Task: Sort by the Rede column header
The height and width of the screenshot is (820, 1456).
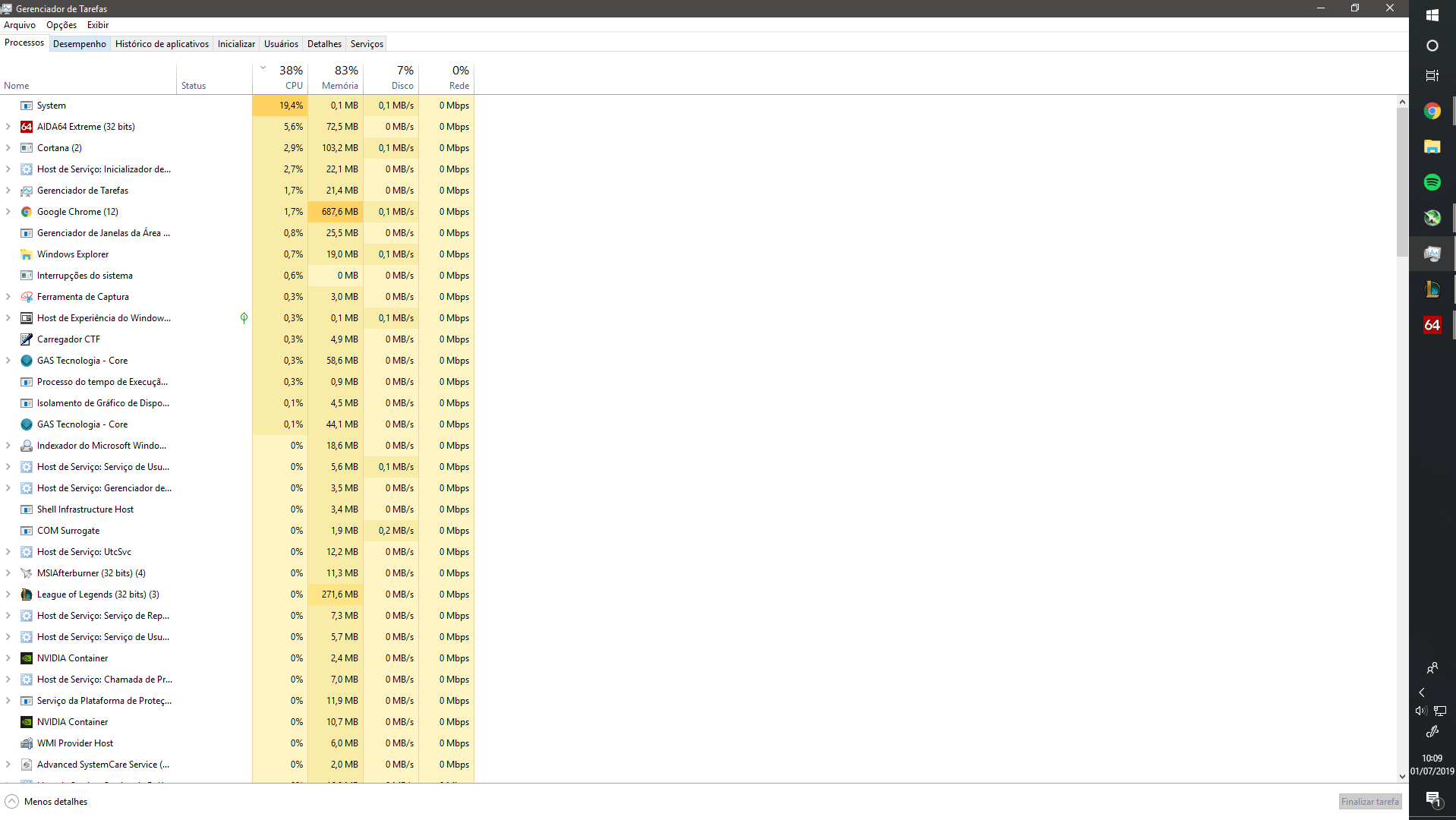Action: pyautogui.click(x=446, y=77)
